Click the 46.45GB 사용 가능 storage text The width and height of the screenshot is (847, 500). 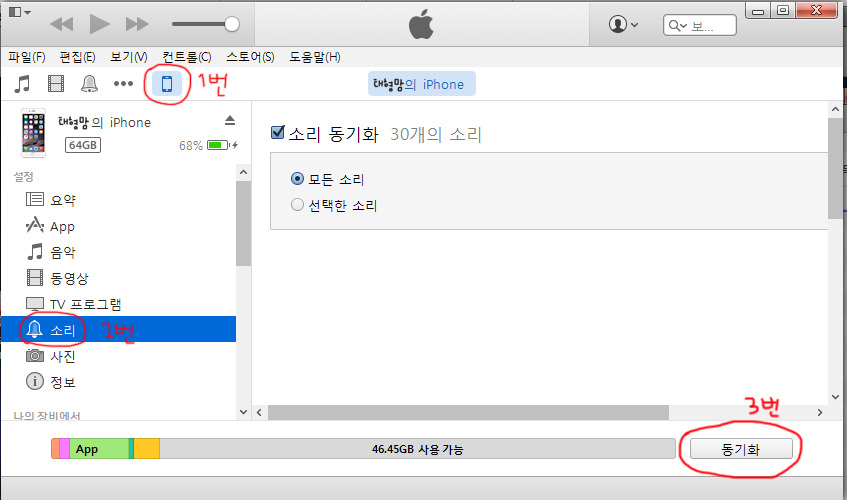tap(418, 449)
